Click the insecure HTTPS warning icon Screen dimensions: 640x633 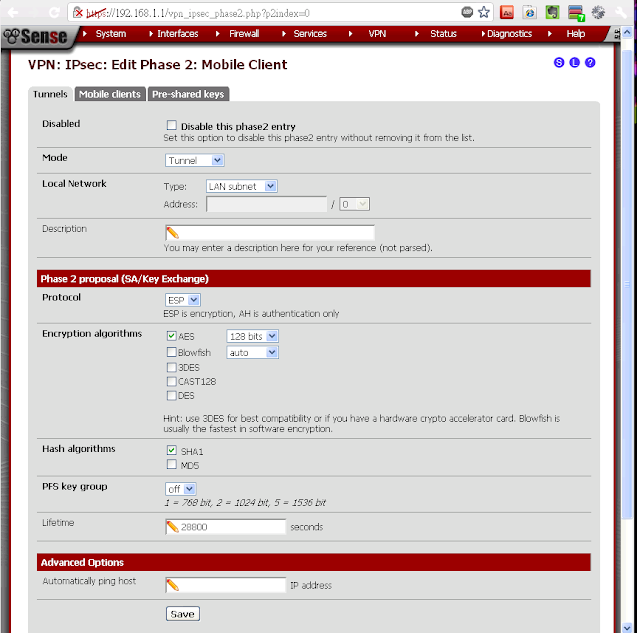(78, 13)
